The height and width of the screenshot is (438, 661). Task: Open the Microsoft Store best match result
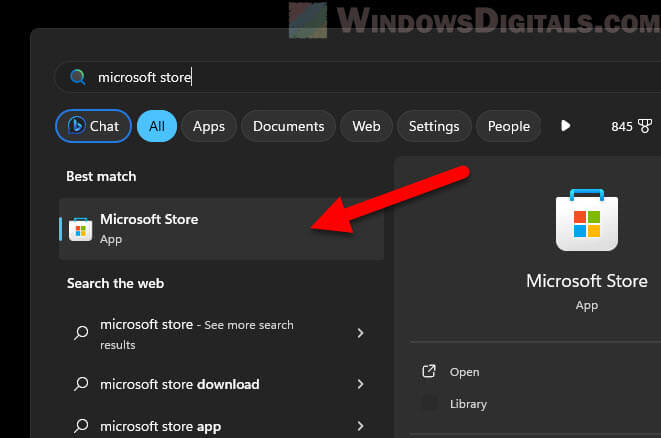point(221,229)
